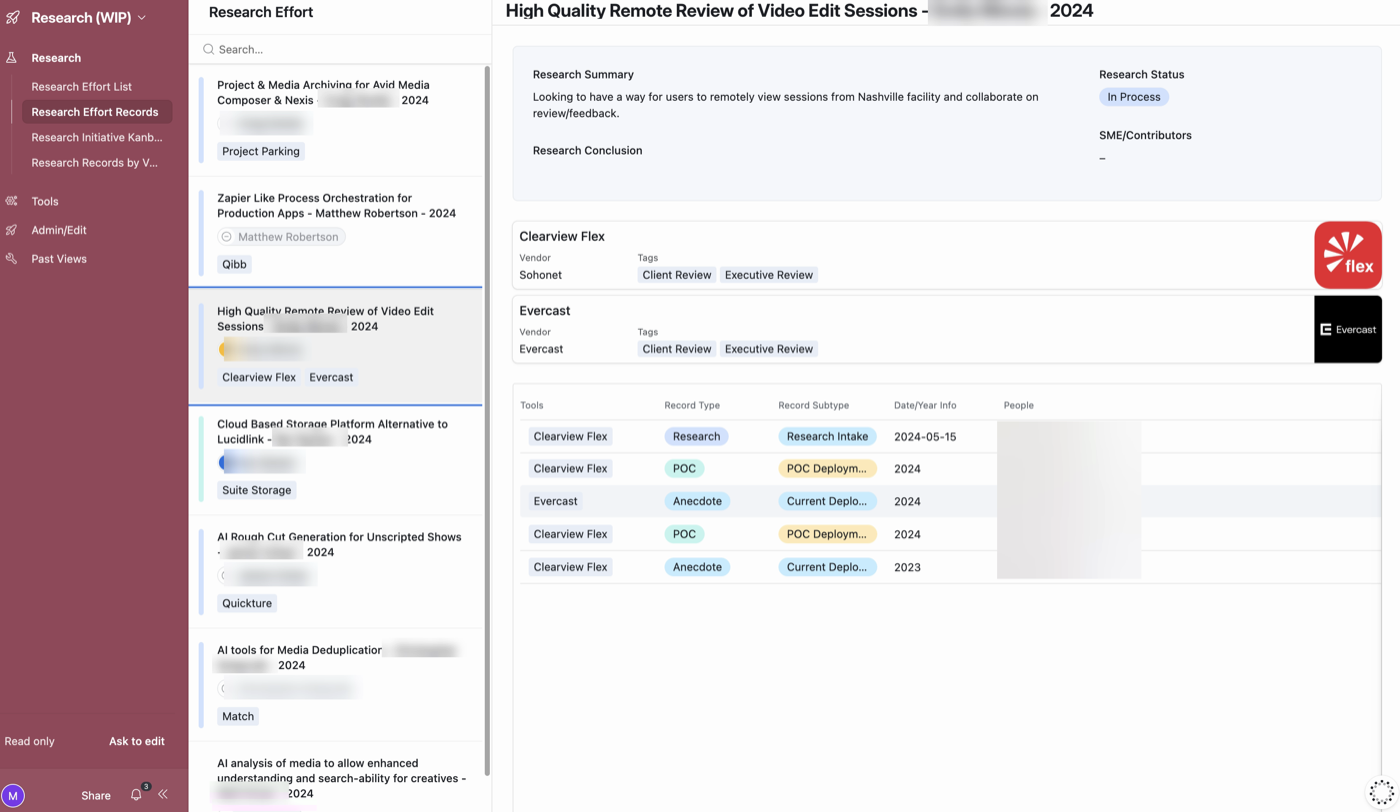Click the Tools section icon

pos(11,201)
